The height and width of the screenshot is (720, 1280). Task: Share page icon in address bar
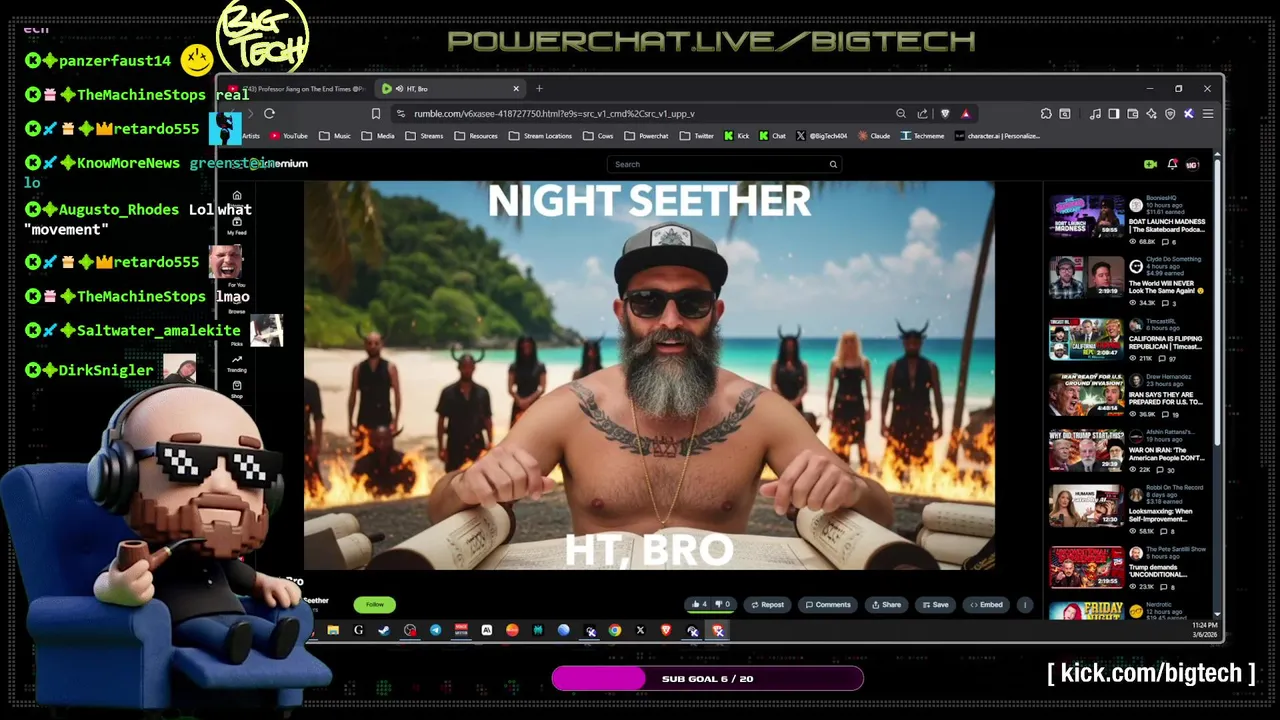pos(922,113)
